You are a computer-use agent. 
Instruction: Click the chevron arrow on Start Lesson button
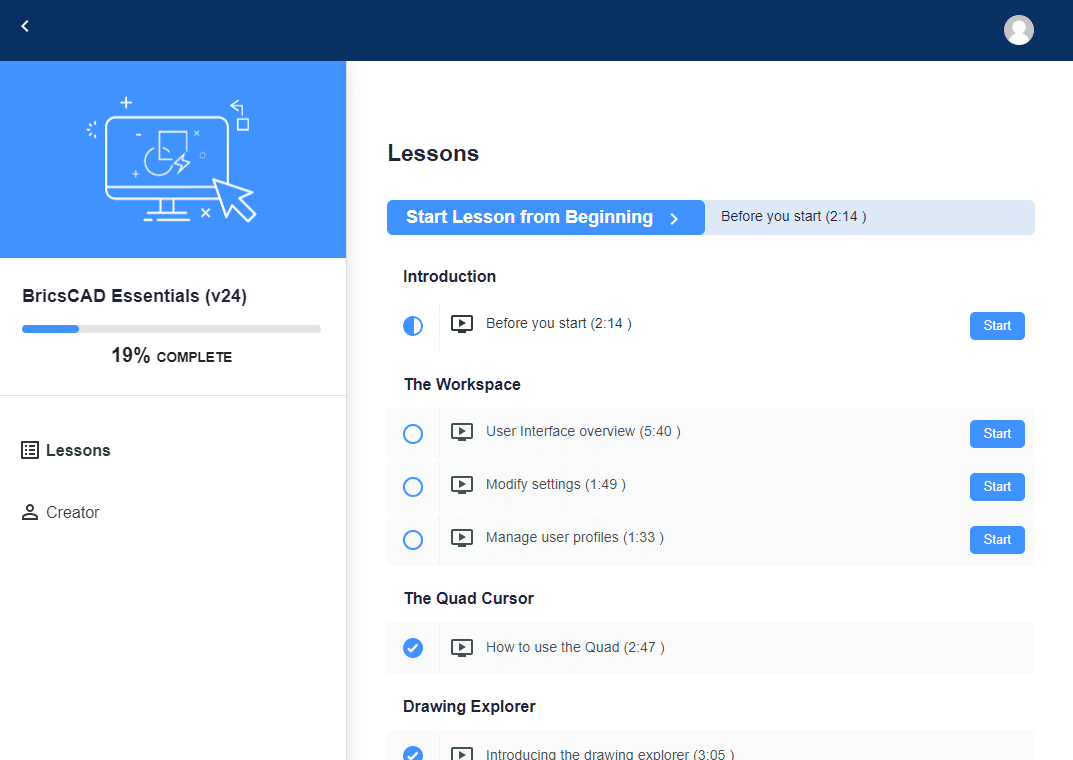coord(674,218)
